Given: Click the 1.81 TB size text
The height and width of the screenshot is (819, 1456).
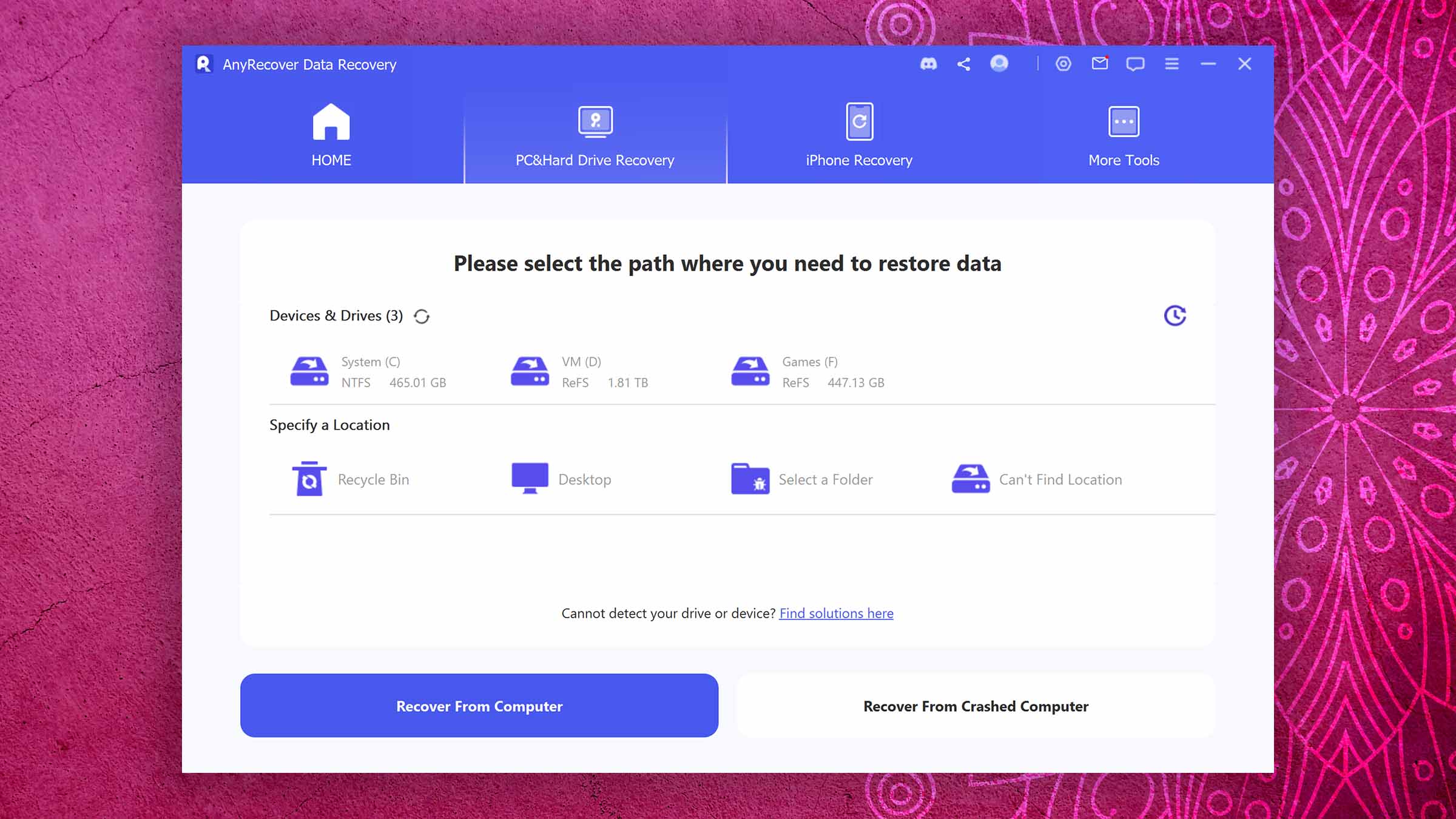Looking at the screenshot, I should (x=628, y=383).
